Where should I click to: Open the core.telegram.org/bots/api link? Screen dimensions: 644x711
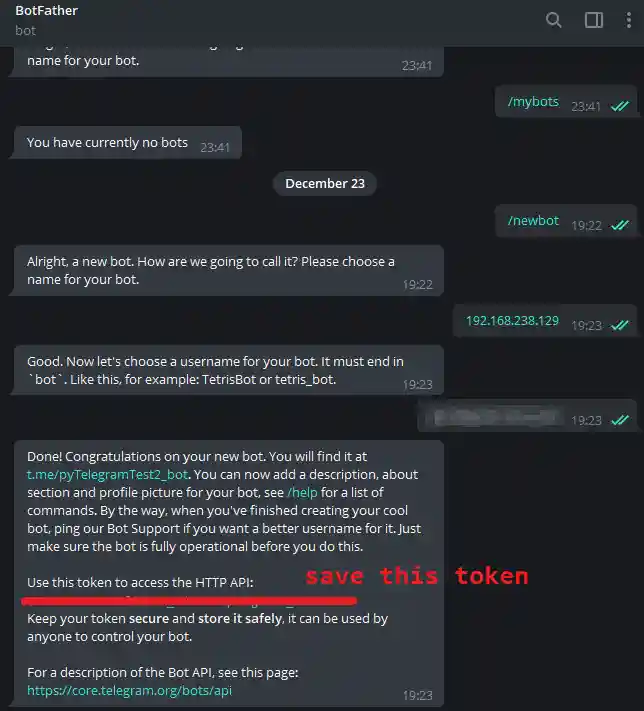coord(129,690)
